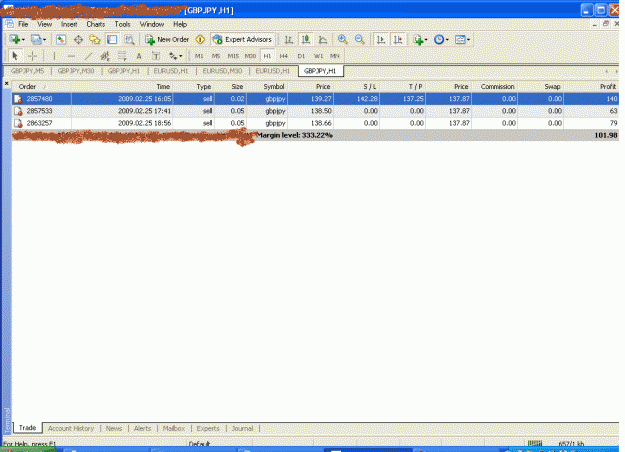Open the File menu
The image size is (625, 452).
[23, 24]
